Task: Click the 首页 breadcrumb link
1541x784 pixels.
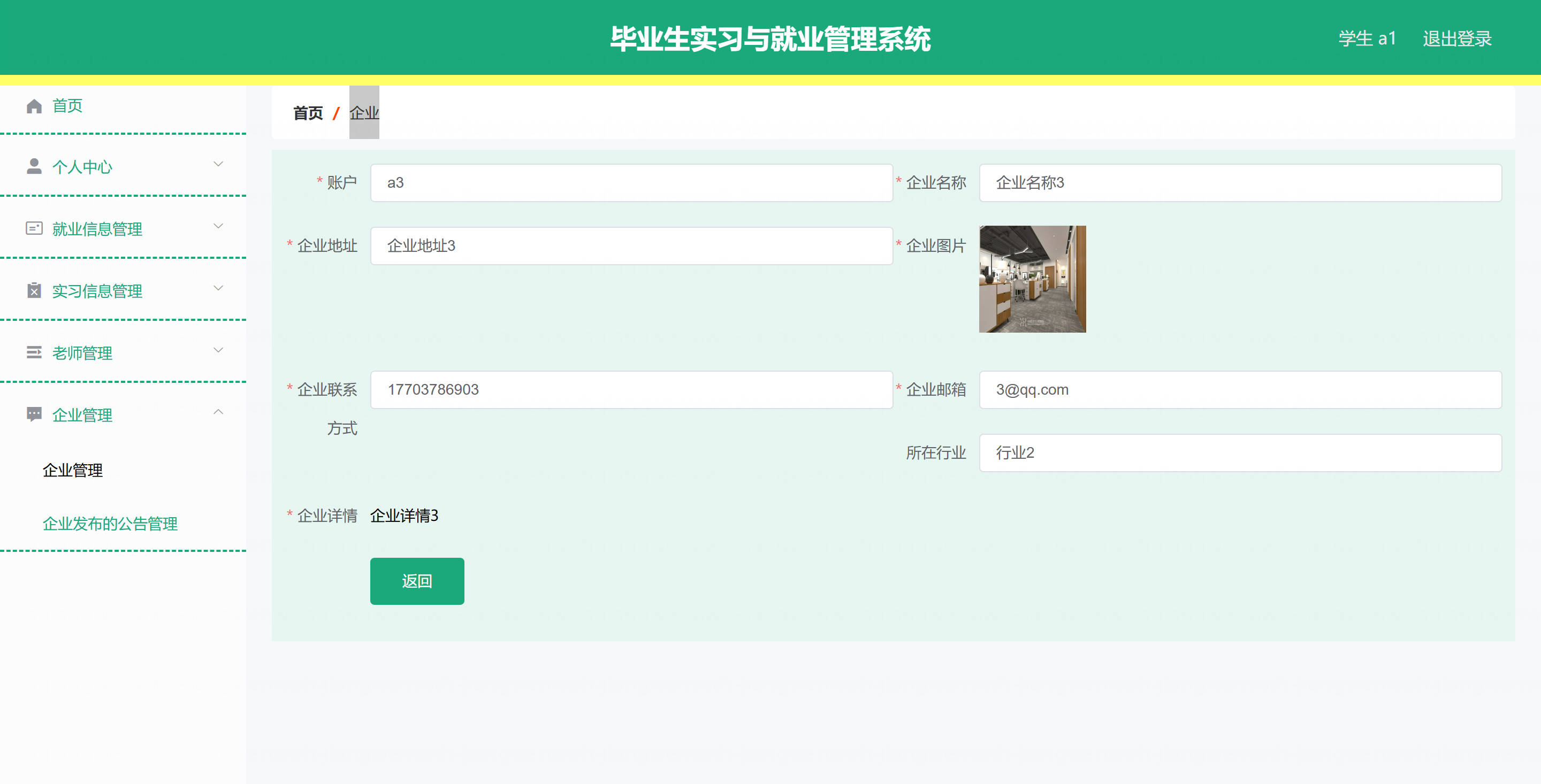Action: coord(308,113)
